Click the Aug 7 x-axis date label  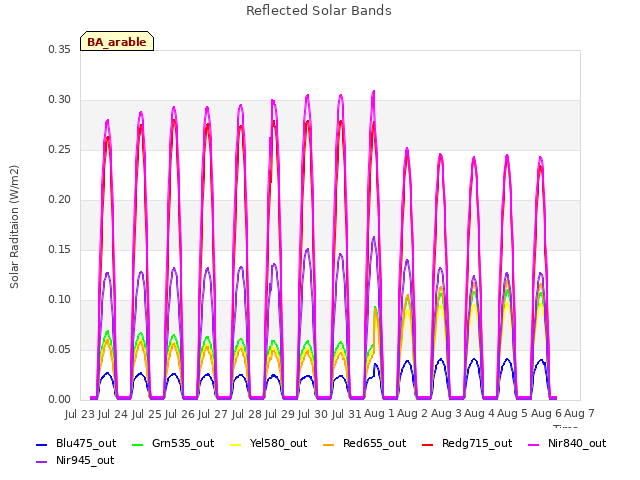coord(579,414)
